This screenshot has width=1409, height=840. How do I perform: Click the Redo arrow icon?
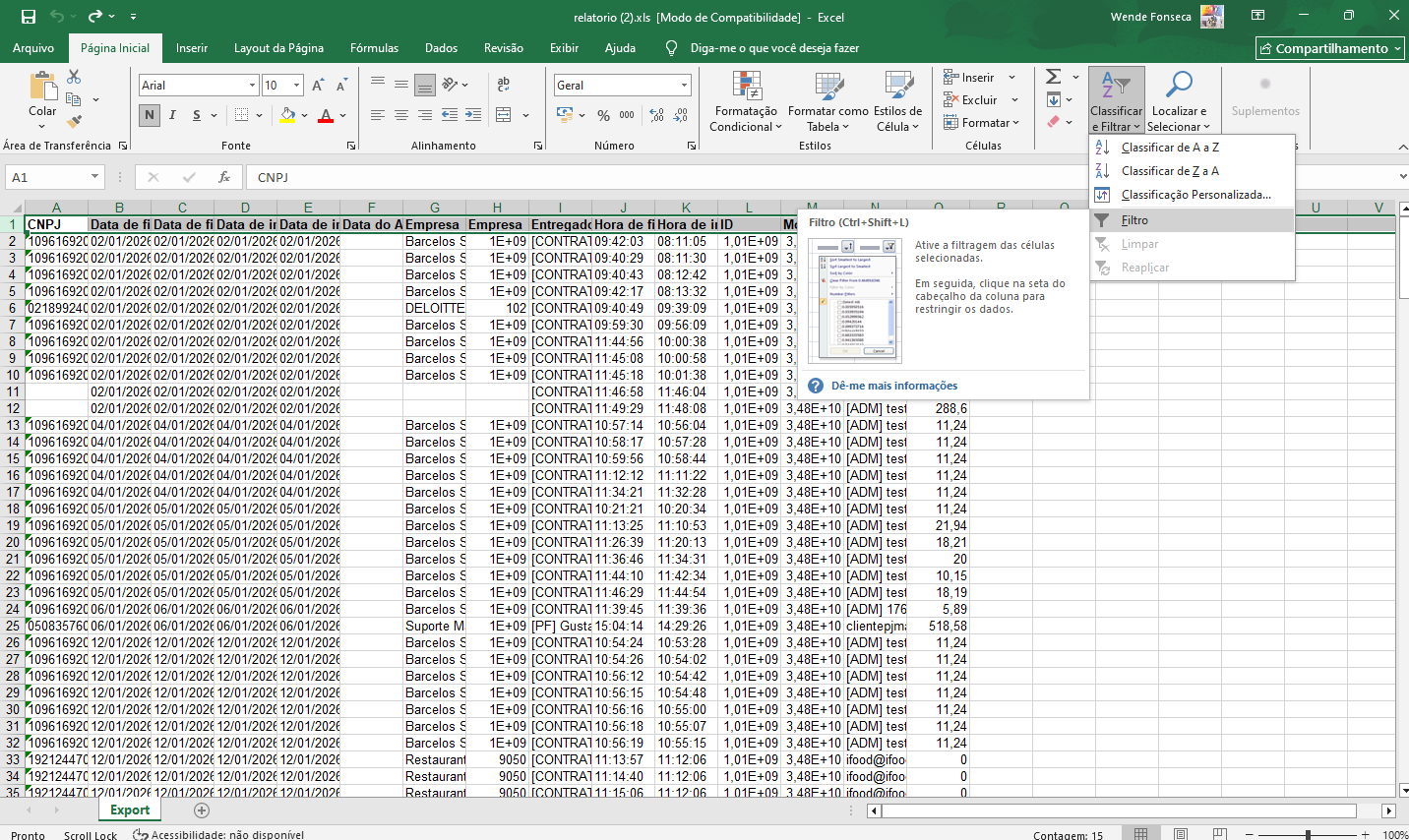point(94,17)
